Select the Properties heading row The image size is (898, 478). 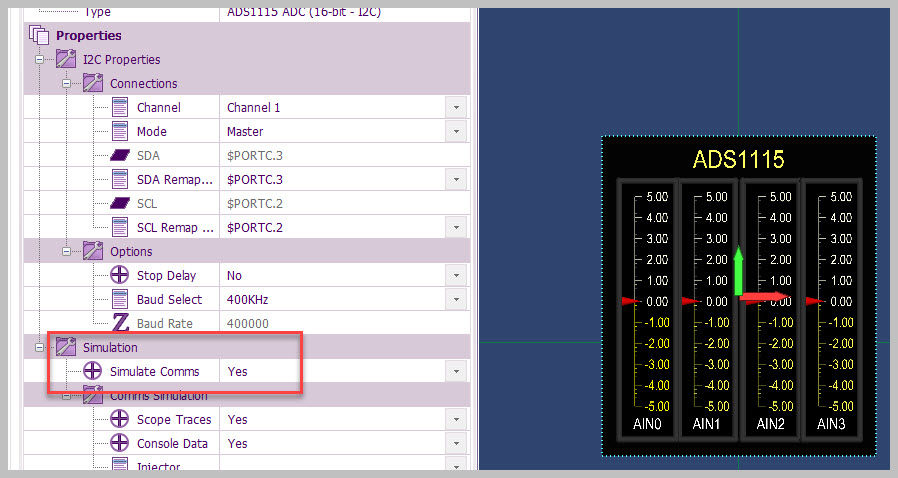247,35
